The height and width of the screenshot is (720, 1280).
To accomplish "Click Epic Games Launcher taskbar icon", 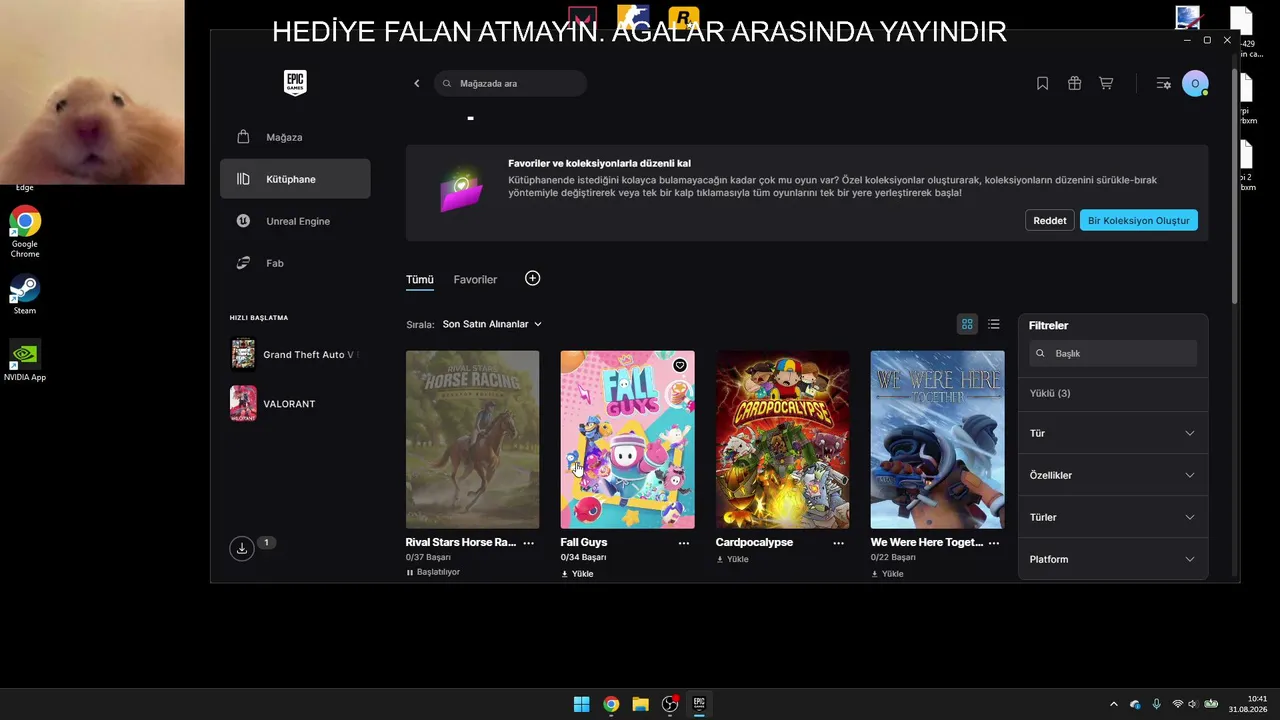I will tap(699, 704).
